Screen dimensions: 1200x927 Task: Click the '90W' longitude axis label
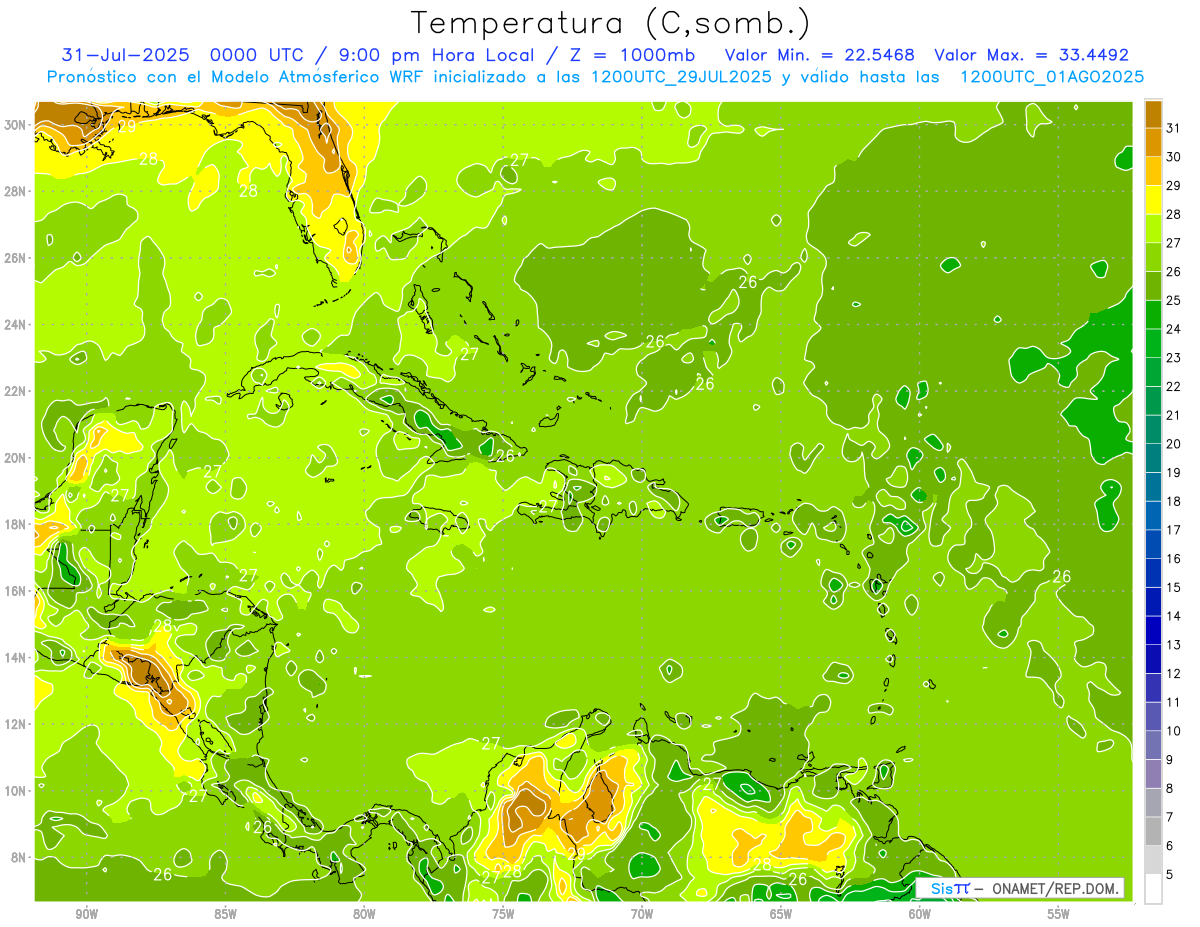pos(87,914)
